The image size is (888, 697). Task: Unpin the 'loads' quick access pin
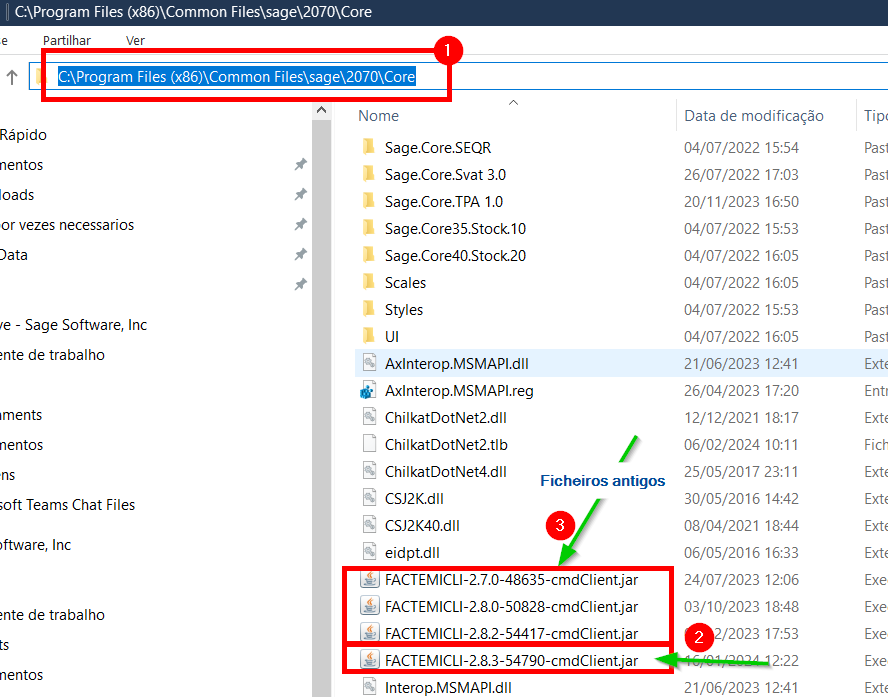(301, 195)
